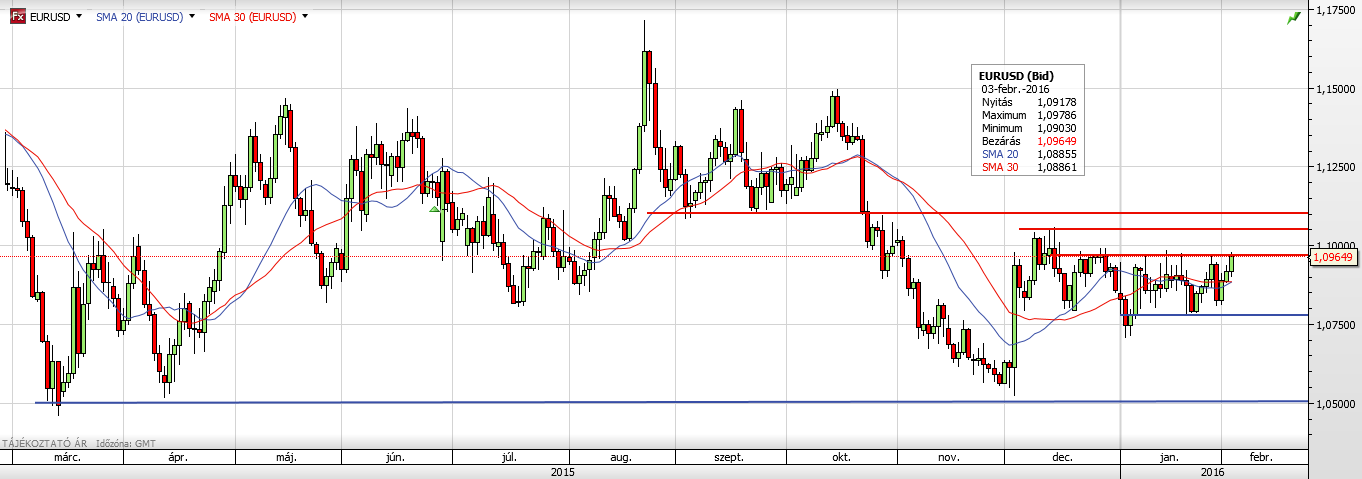
Task: Click the 1,05000 price axis label
Action: [x=1335, y=404]
